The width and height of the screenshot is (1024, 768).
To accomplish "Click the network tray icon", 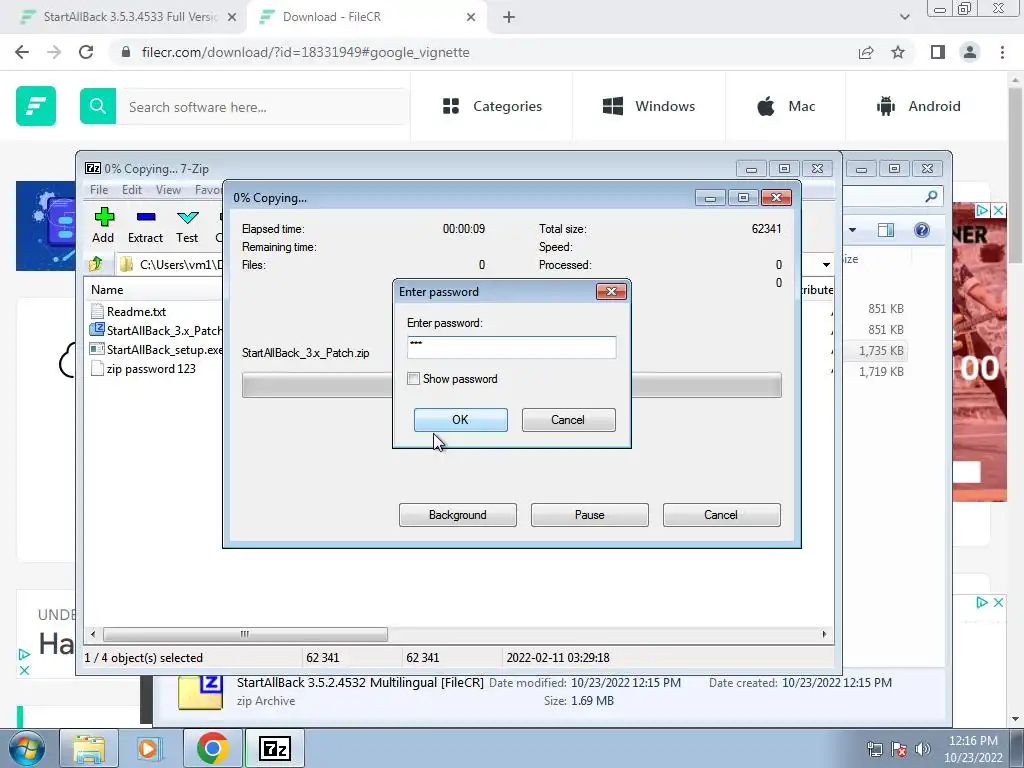I will tap(874, 749).
